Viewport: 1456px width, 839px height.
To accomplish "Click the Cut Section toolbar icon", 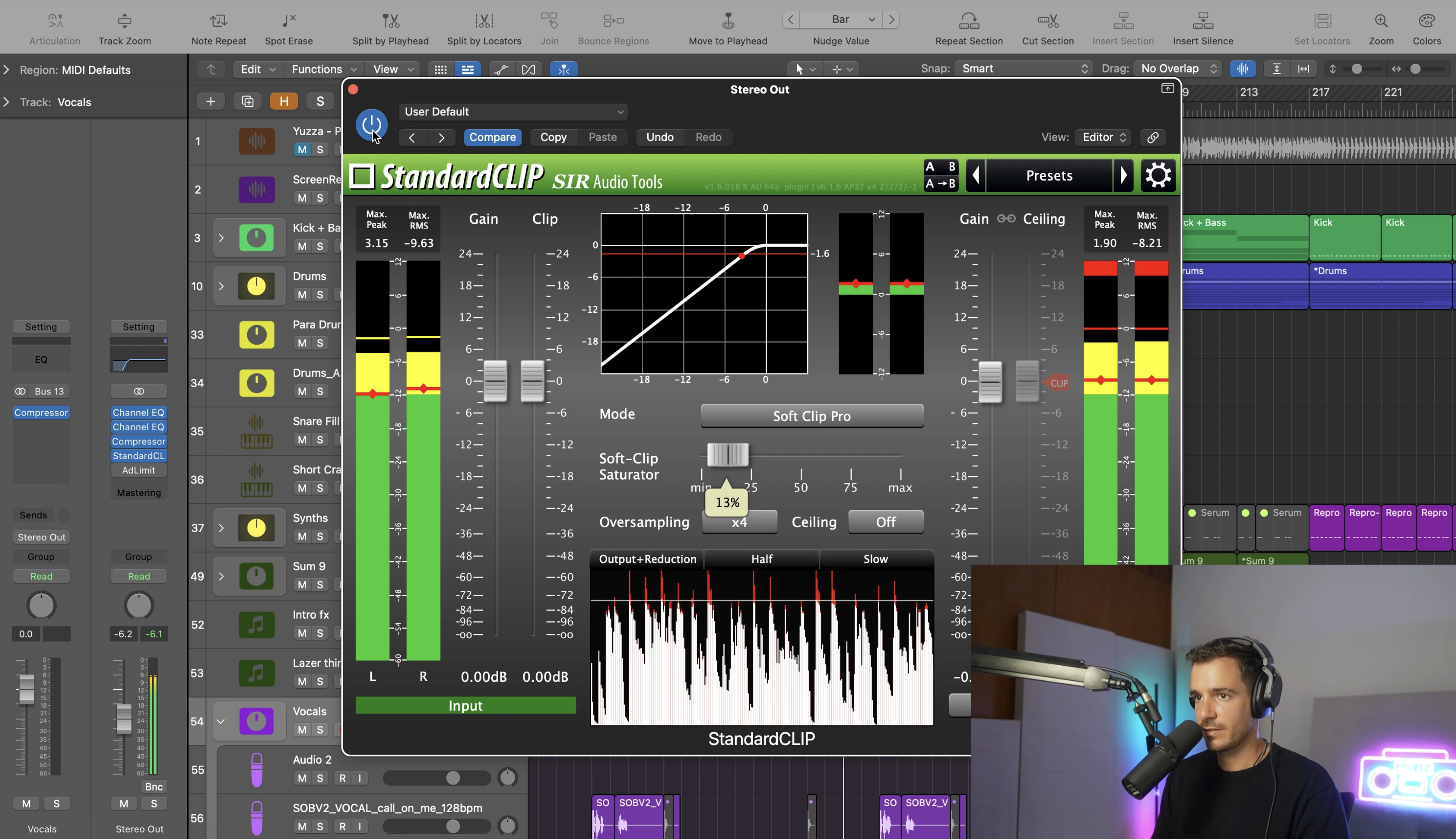I will 1047,22.
